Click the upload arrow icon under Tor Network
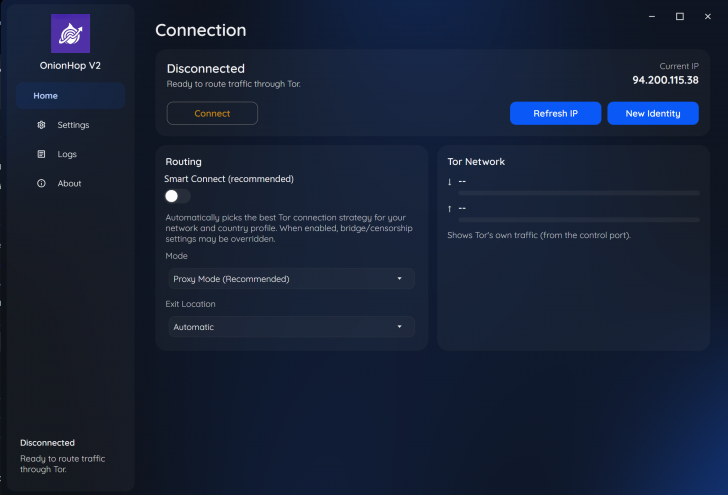Screen dimensions: 728x495 [449, 208]
